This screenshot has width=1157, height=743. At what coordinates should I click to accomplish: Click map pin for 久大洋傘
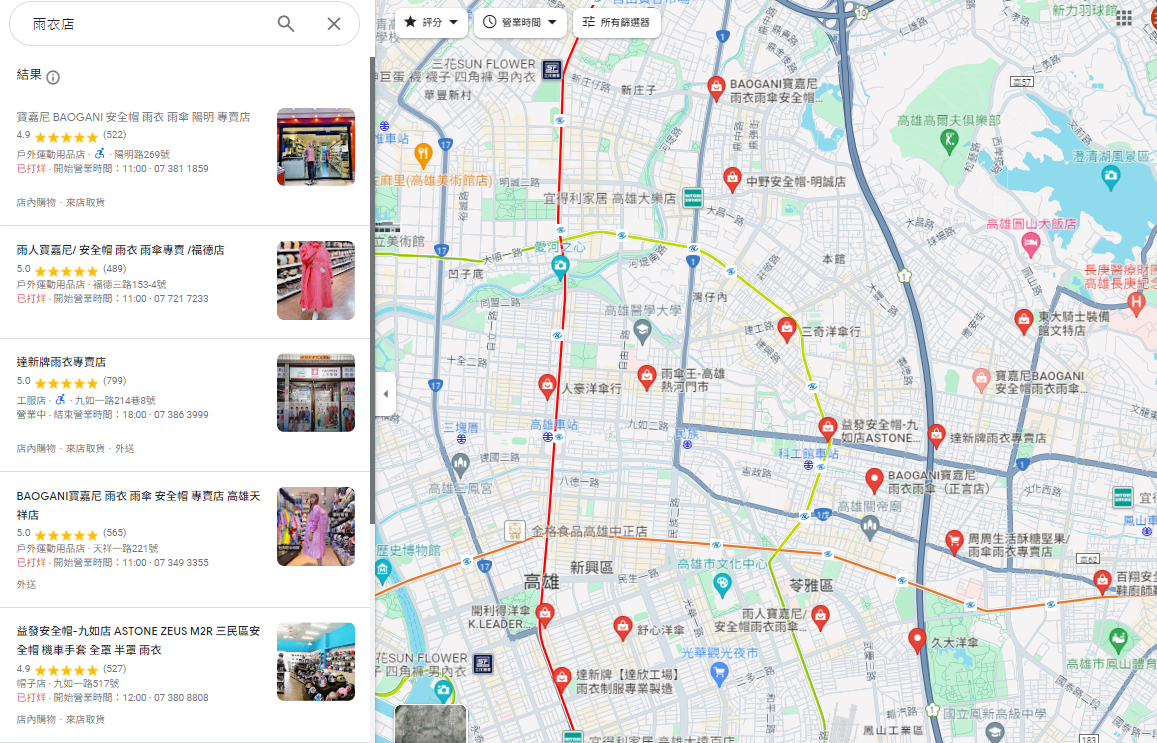(916, 640)
